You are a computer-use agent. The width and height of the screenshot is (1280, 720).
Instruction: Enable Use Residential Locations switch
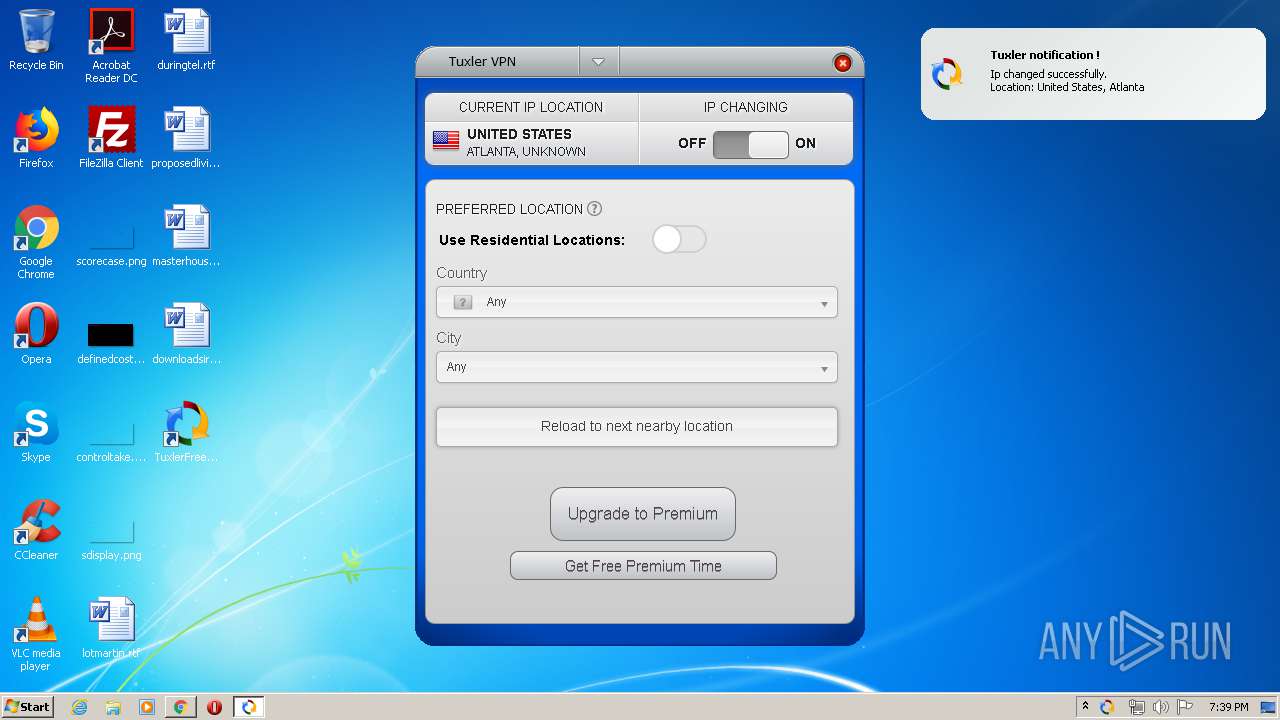tap(679, 239)
